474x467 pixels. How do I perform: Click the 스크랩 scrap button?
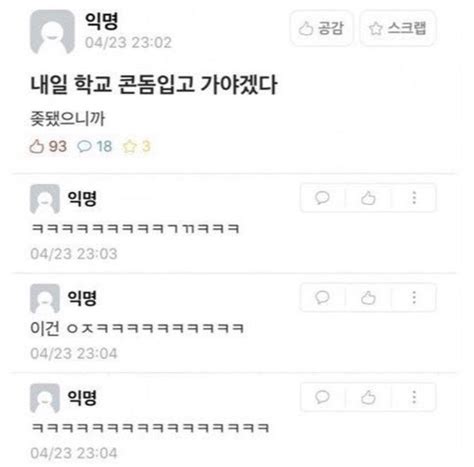(x=398, y=28)
